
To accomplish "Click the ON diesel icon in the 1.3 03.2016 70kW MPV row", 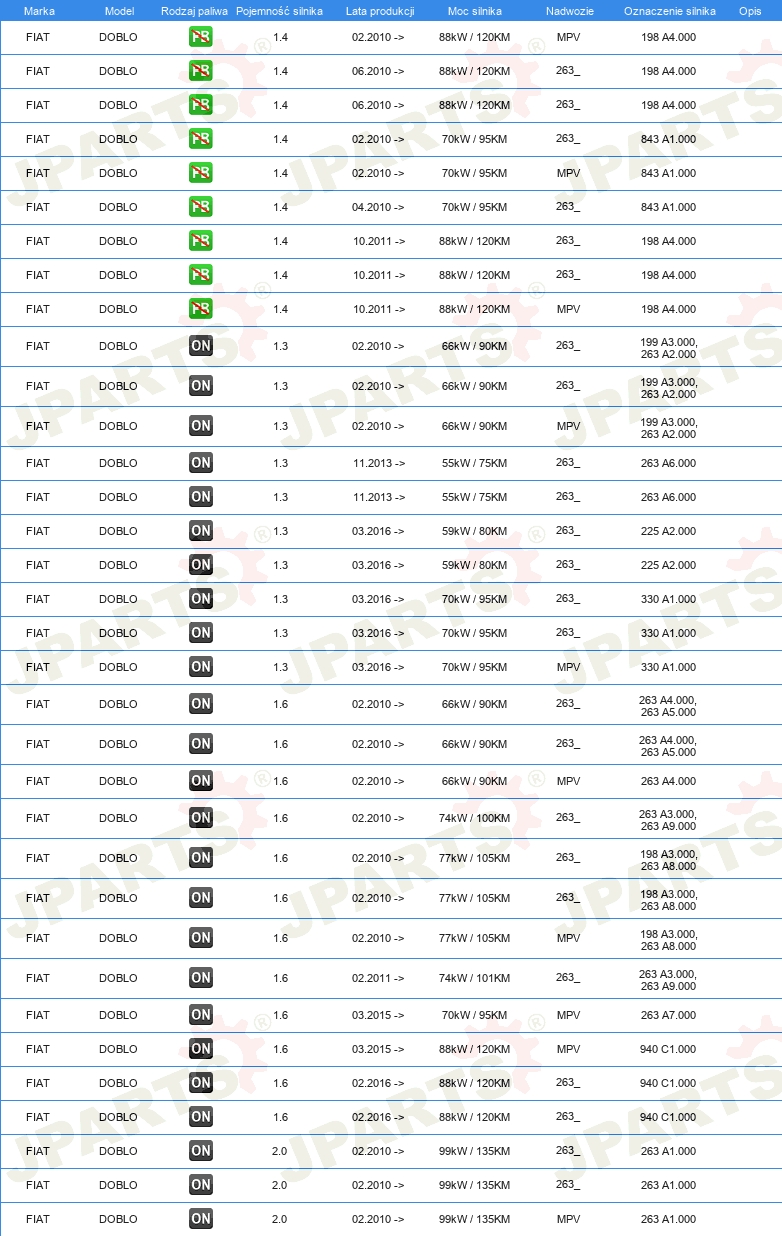I will 200,667.
